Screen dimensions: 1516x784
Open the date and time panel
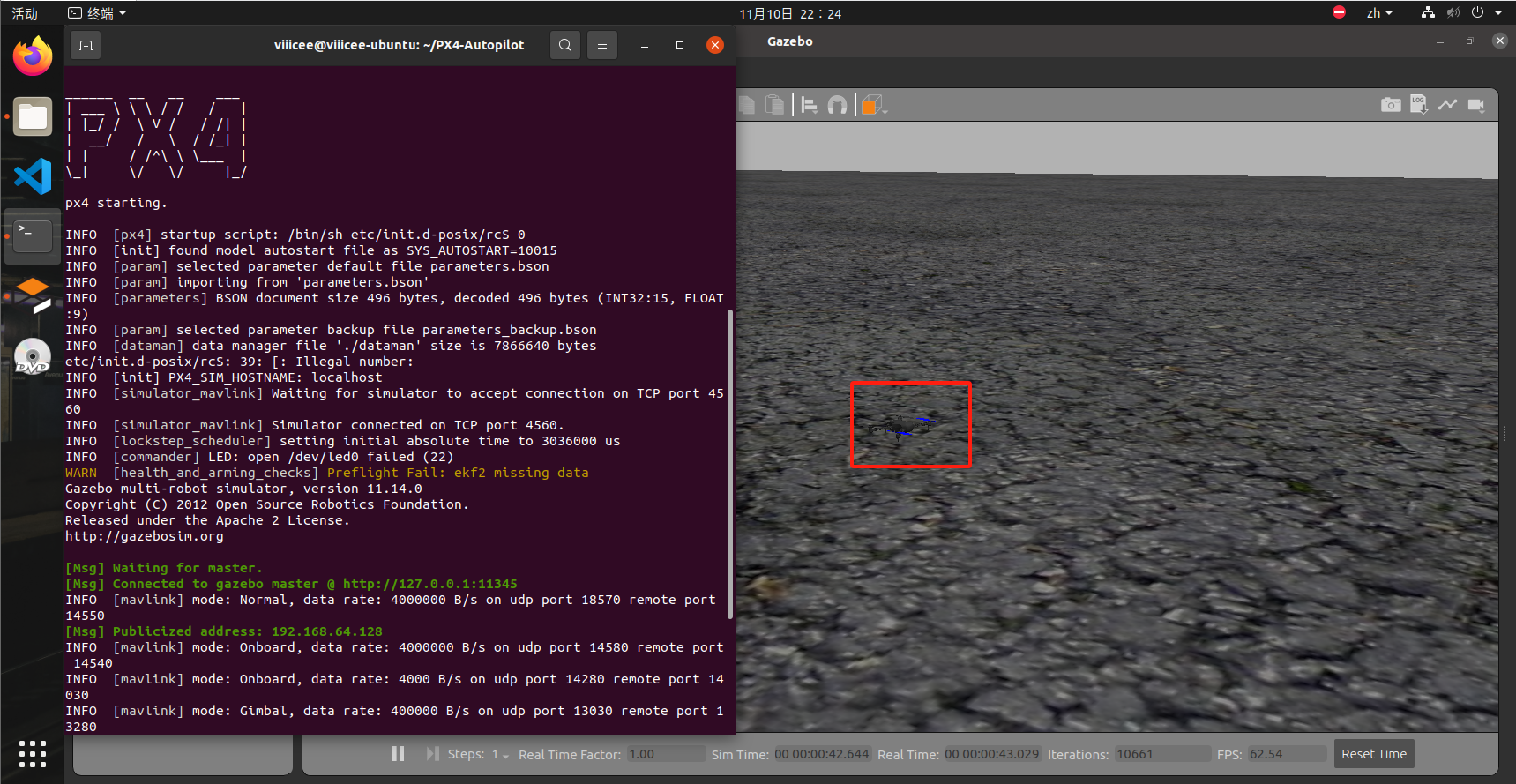coord(790,13)
